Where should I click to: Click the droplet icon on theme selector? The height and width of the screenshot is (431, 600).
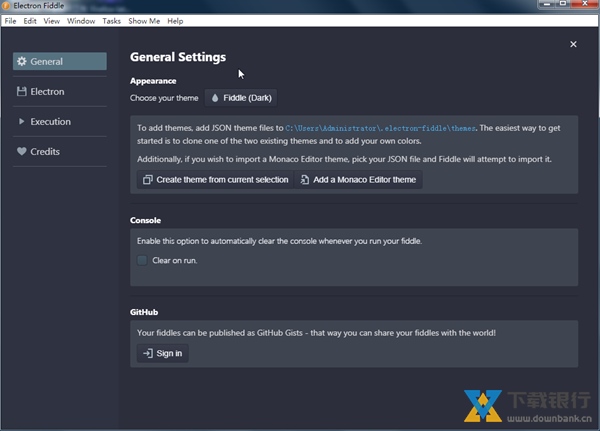coord(215,98)
